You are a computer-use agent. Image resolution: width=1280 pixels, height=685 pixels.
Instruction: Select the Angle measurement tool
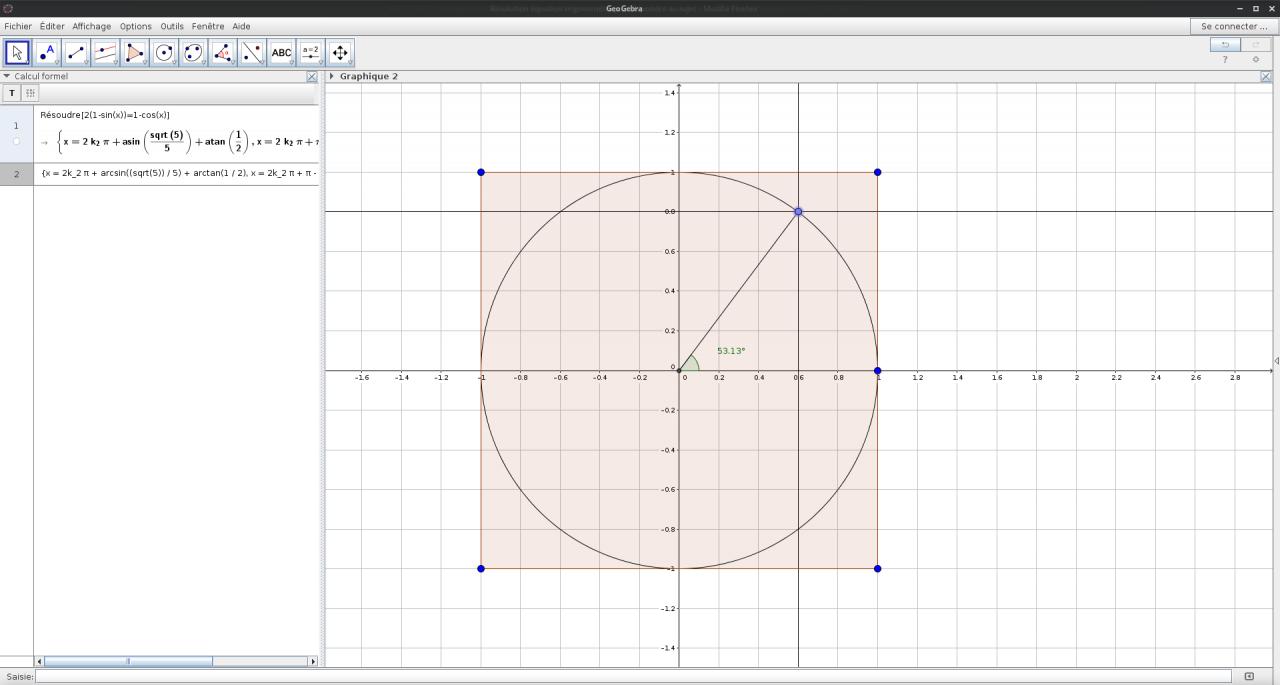pos(223,53)
